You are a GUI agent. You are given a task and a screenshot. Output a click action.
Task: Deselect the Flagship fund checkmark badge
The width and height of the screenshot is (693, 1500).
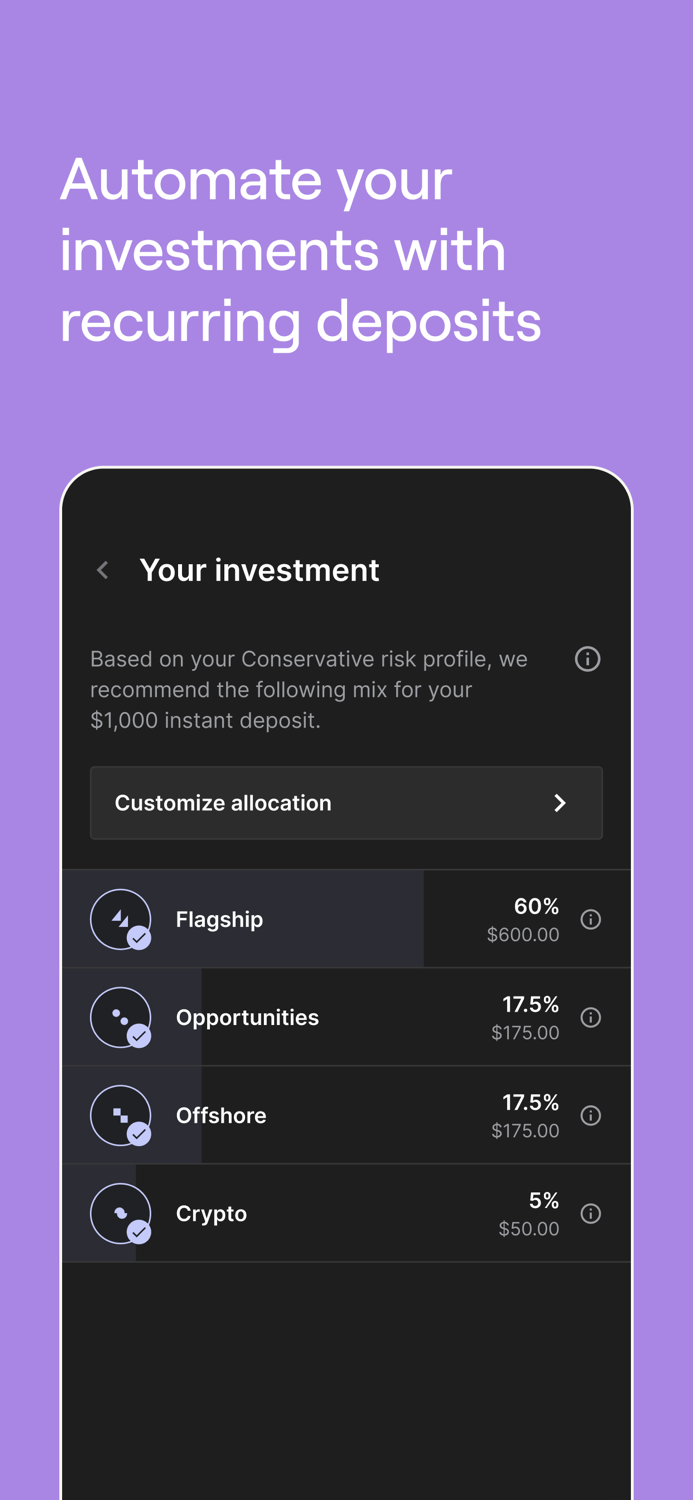(x=139, y=939)
